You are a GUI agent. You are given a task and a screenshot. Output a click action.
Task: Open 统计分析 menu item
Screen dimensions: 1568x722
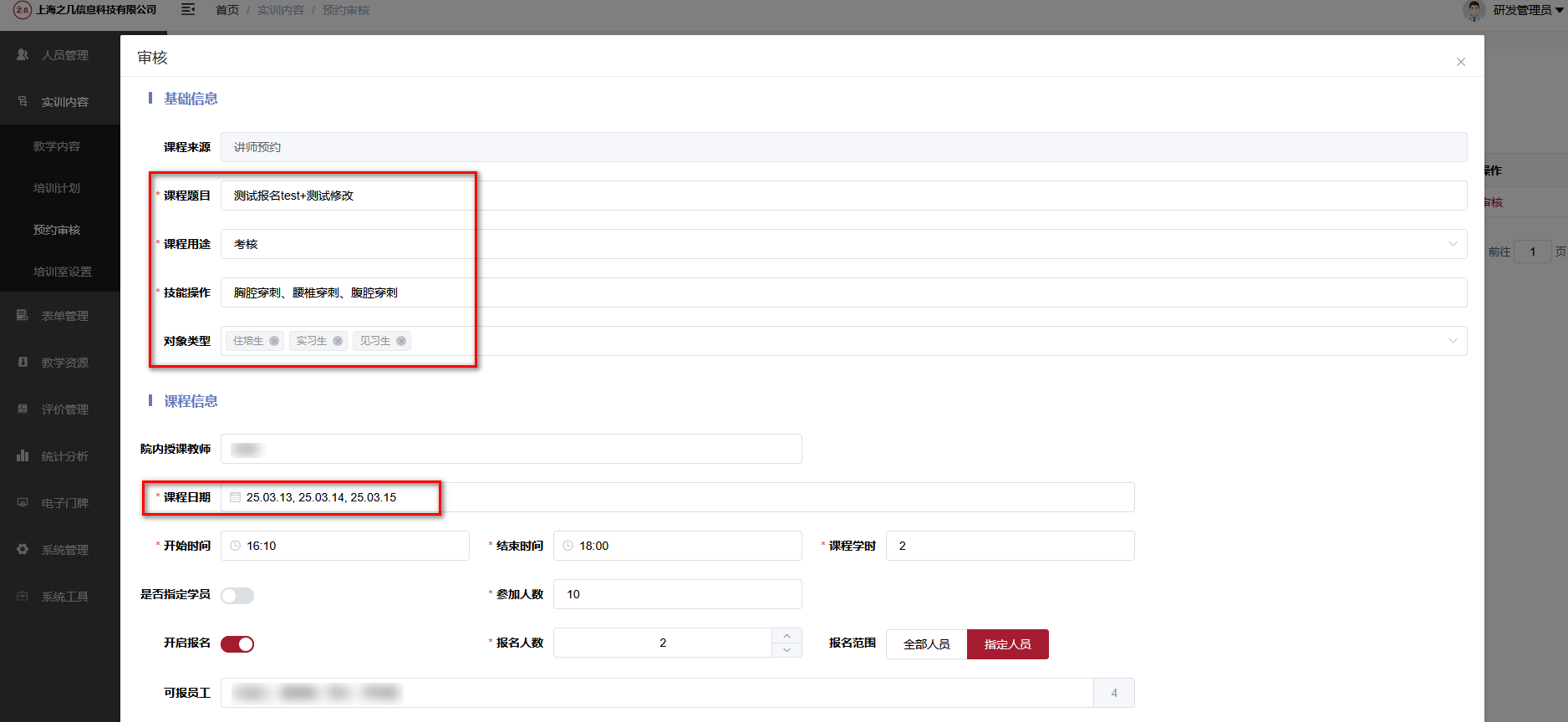click(x=60, y=456)
